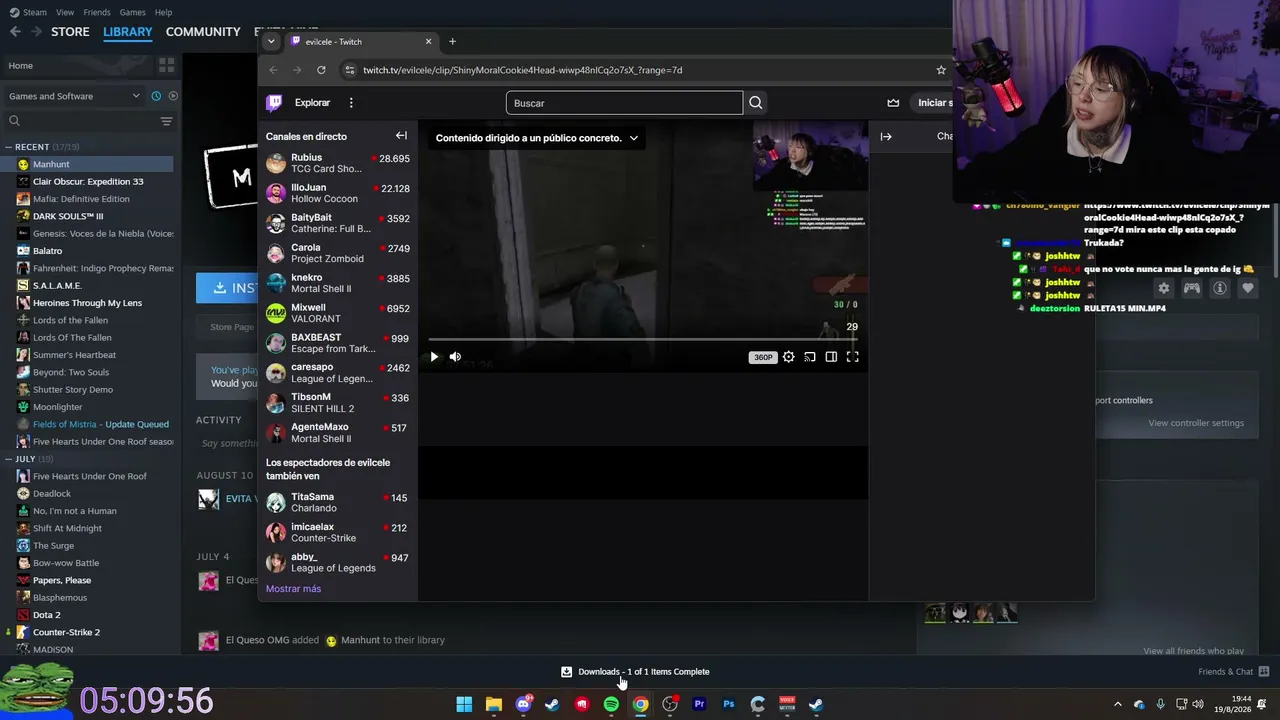Mute the Twitch clip audio
The image size is (1280, 720).
[x=455, y=357]
